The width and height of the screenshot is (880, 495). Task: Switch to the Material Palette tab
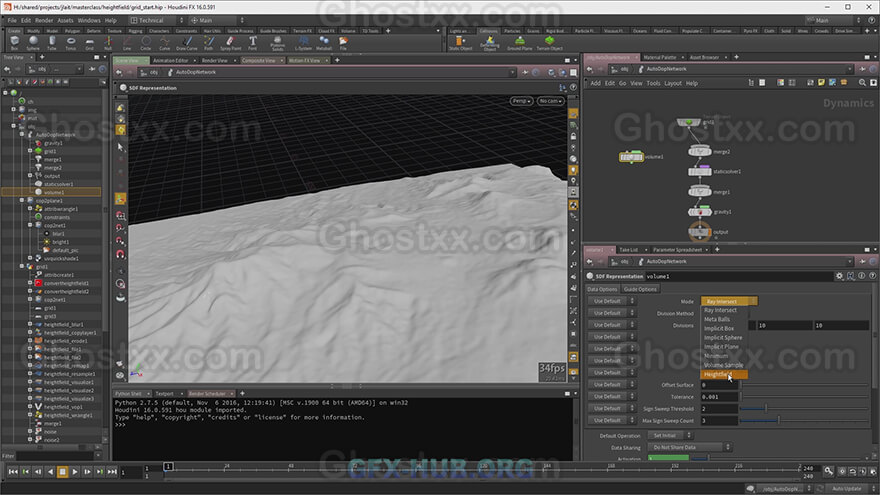660,57
